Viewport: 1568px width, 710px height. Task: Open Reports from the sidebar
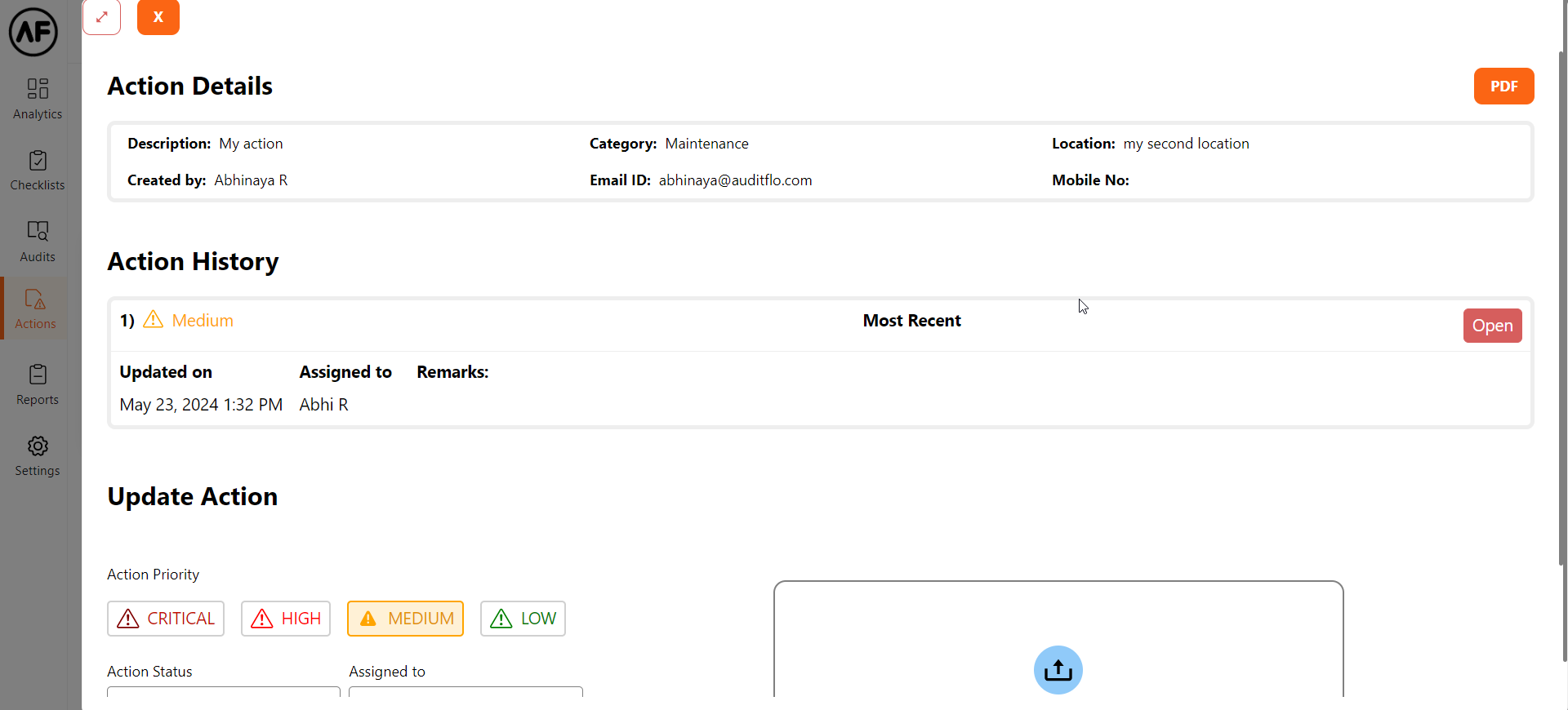(x=38, y=384)
